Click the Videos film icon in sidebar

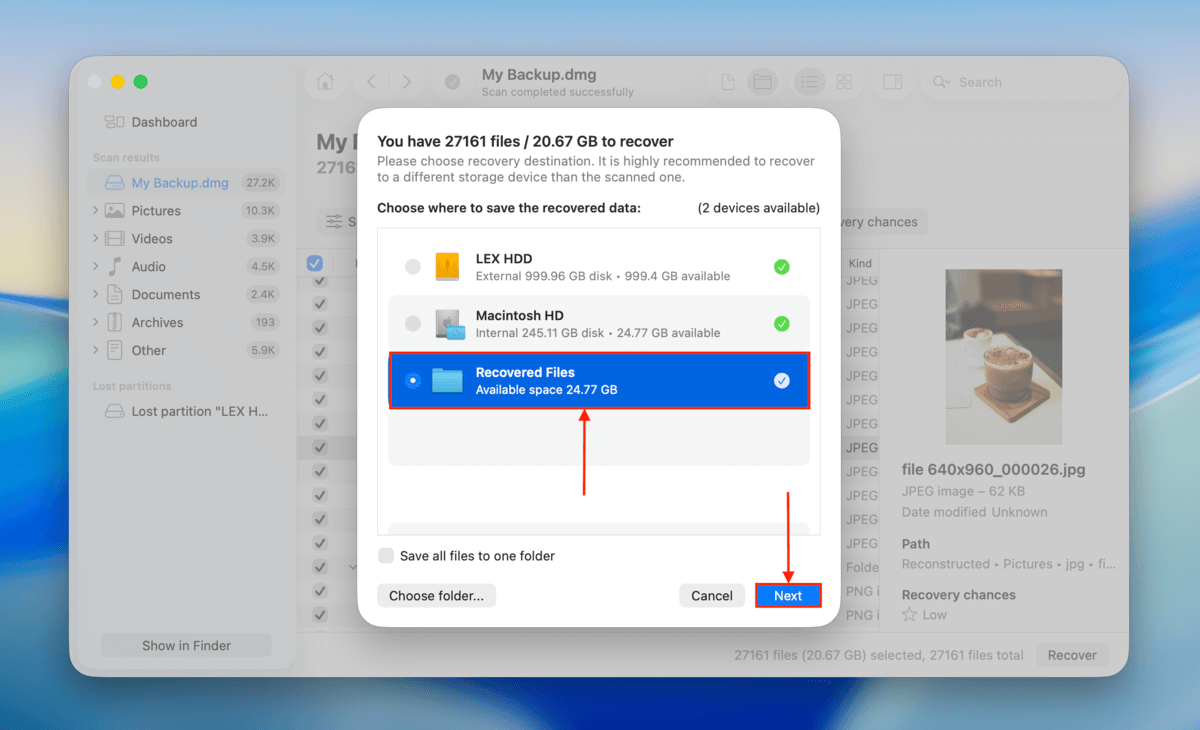[x=115, y=239]
